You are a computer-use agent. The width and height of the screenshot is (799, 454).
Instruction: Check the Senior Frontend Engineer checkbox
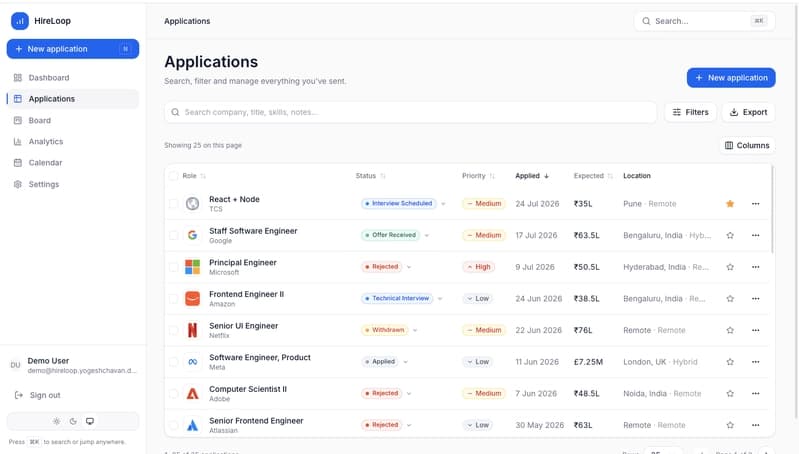tap(173, 425)
